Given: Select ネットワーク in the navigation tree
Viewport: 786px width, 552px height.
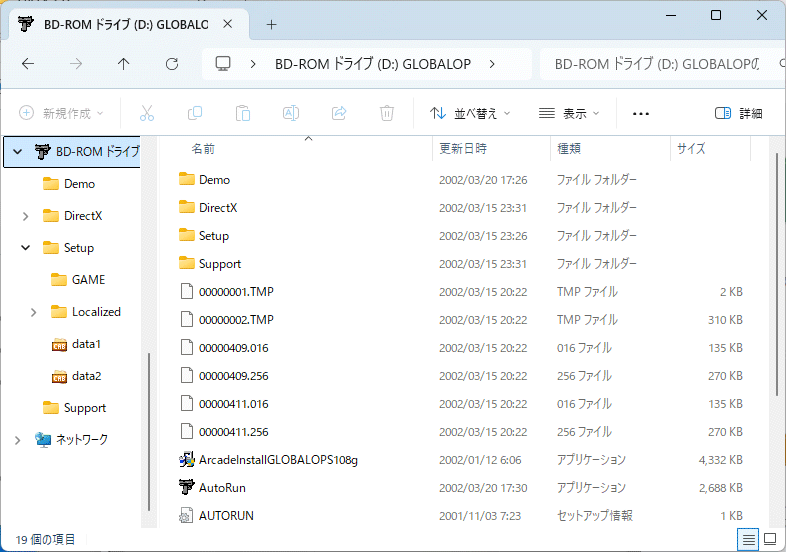Looking at the screenshot, I should (x=72, y=440).
